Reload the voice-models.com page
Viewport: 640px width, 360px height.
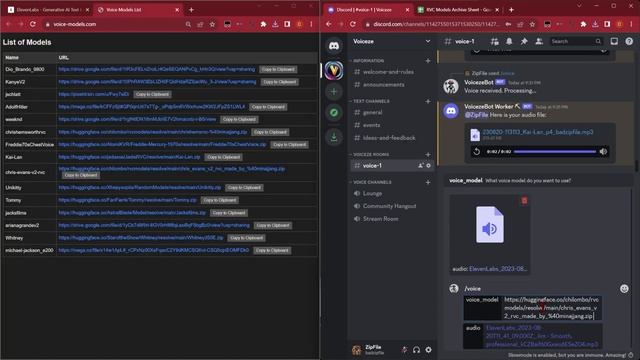coord(33,24)
